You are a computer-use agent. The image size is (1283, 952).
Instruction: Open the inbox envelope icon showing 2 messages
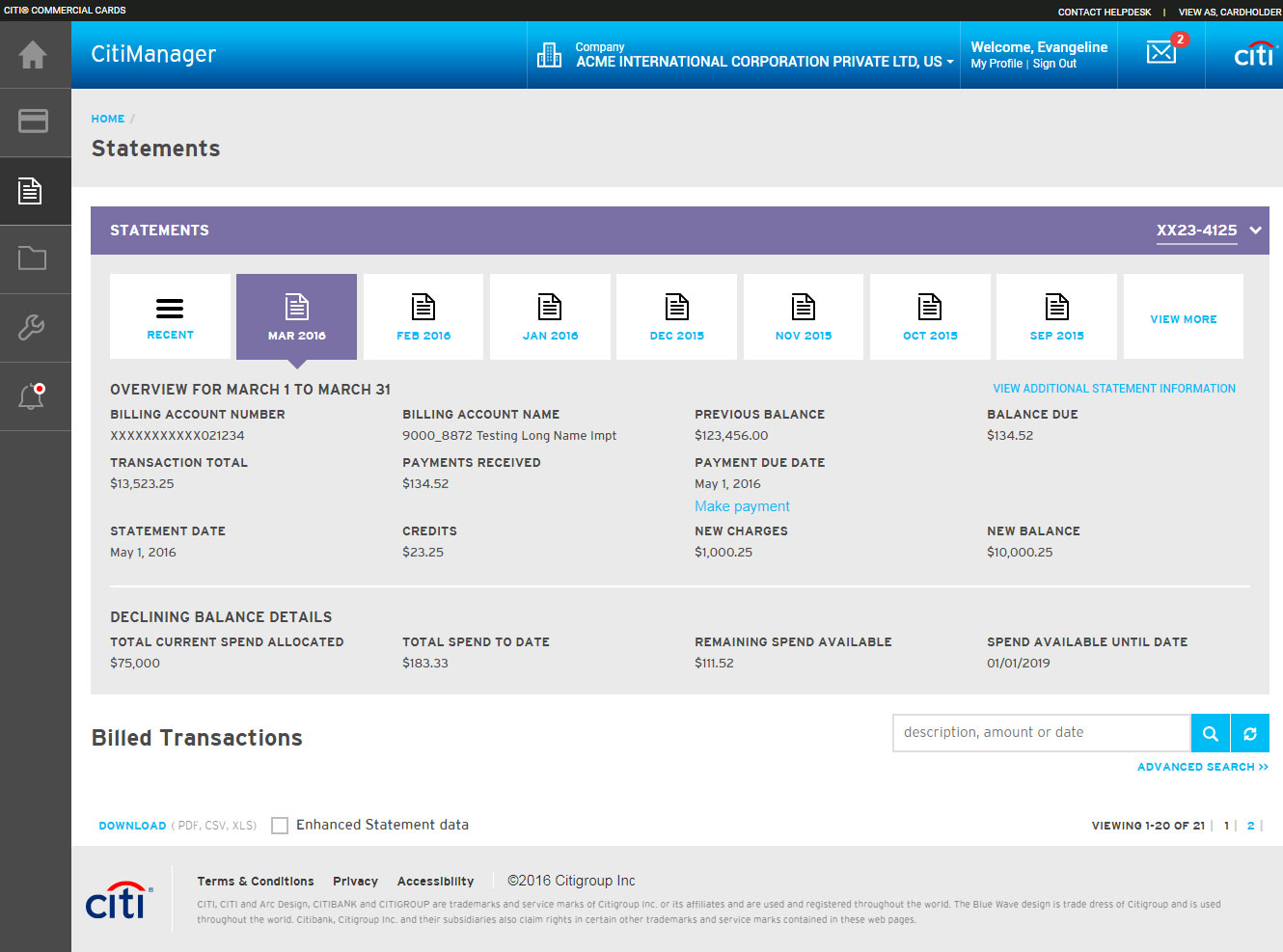coord(1160,51)
